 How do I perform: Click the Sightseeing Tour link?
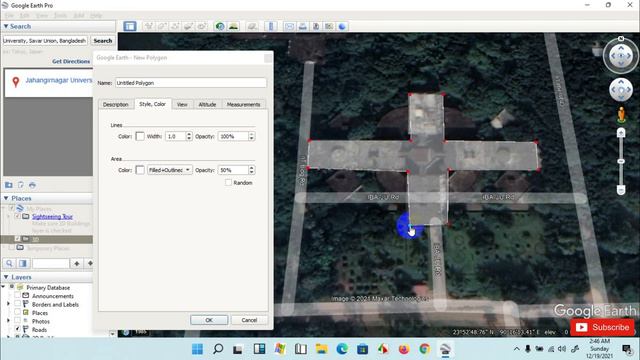(x=52, y=216)
